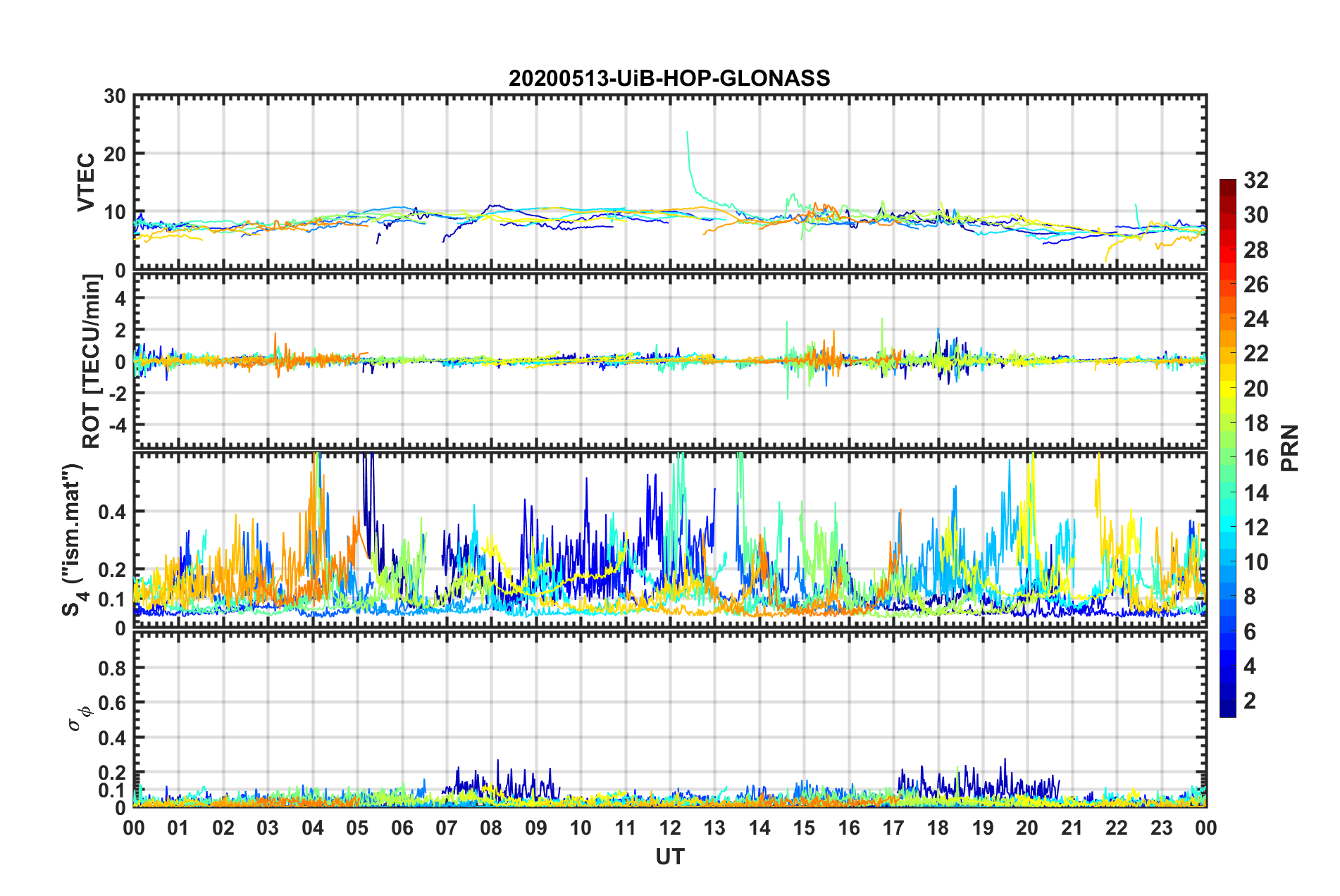Click the 17 hour tick on UT axis

tap(893, 828)
